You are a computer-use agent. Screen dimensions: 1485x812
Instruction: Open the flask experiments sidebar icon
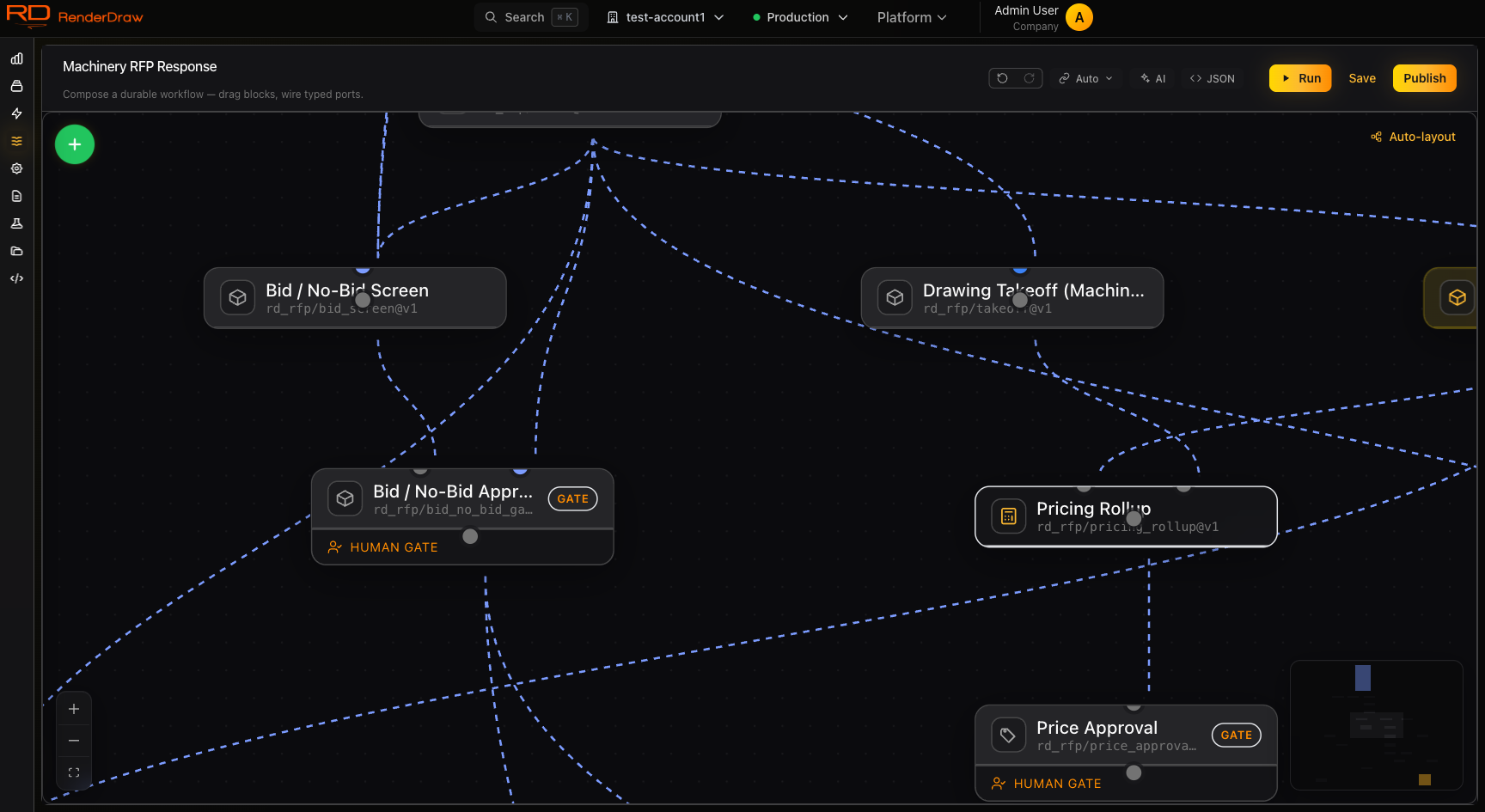pyautogui.click(x=16, y=223)
